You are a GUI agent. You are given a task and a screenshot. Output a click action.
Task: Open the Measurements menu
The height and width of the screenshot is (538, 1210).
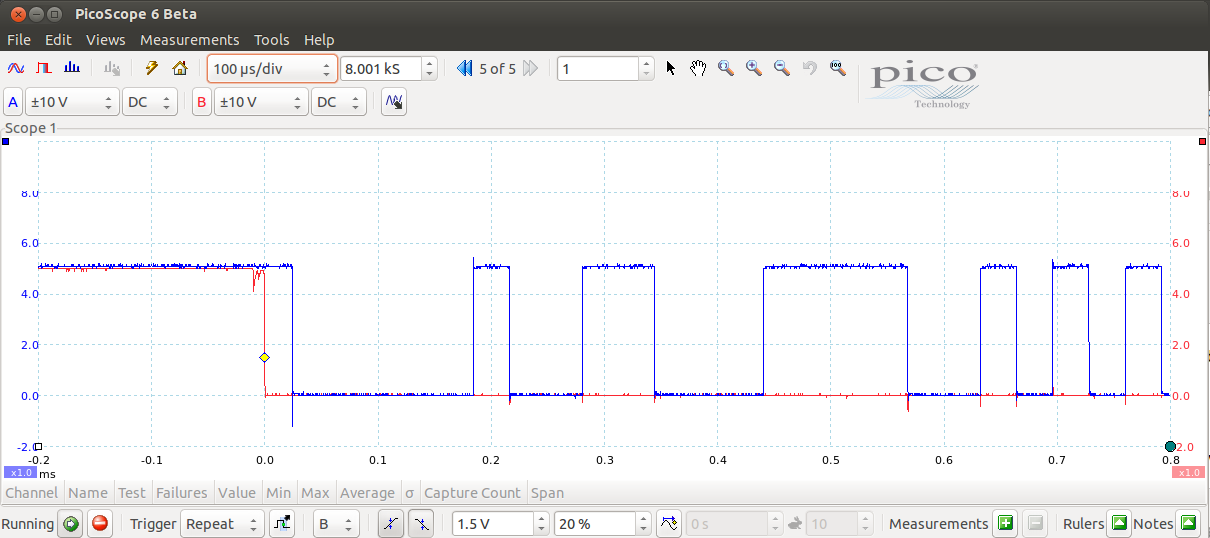coord(190,40)
